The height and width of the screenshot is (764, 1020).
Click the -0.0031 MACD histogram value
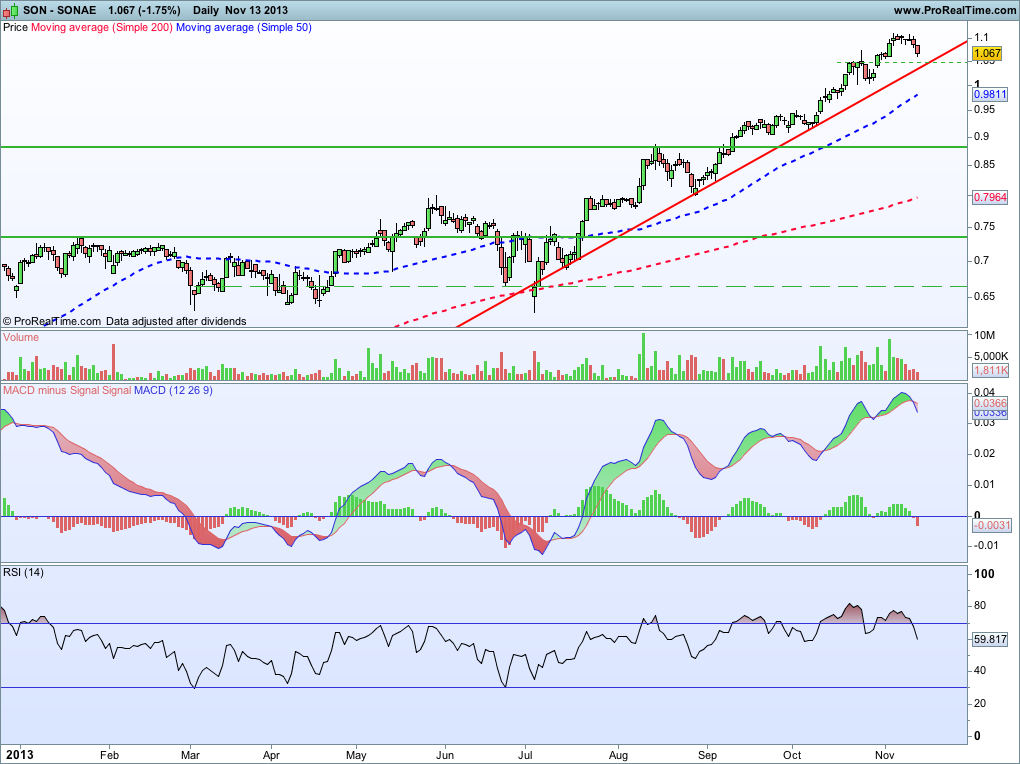[991, 525]
